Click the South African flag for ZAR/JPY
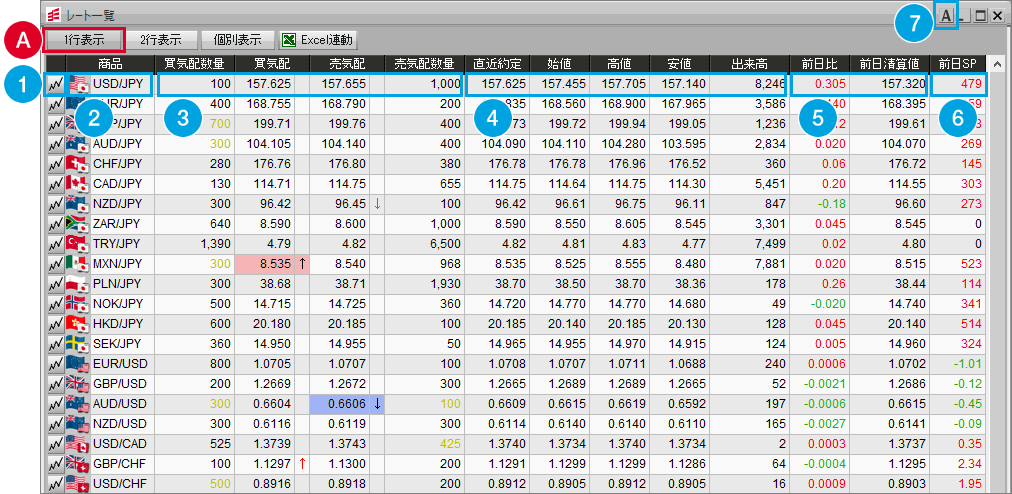 coord(77,224)
